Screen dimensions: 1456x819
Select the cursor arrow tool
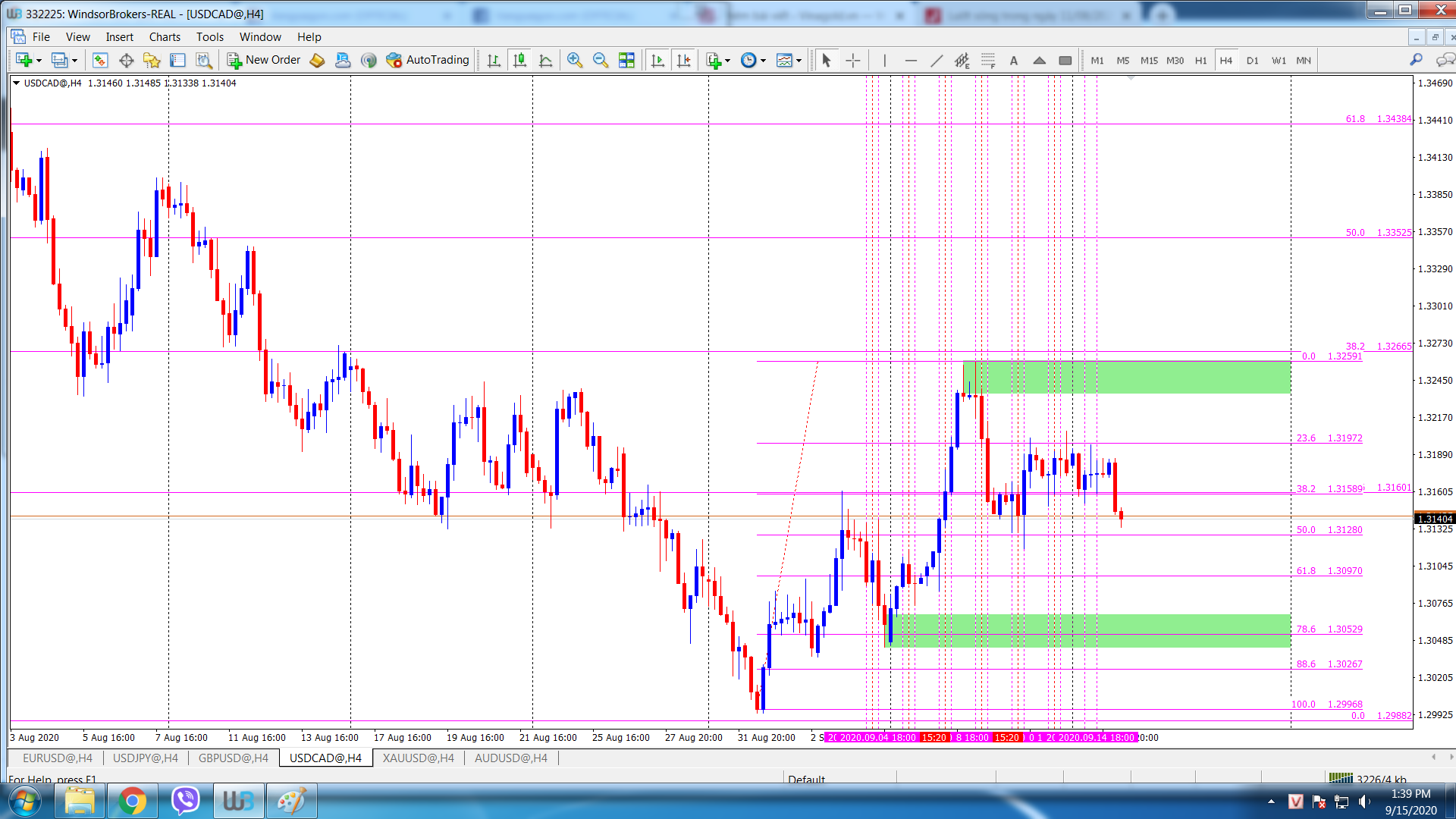point(827,60)
